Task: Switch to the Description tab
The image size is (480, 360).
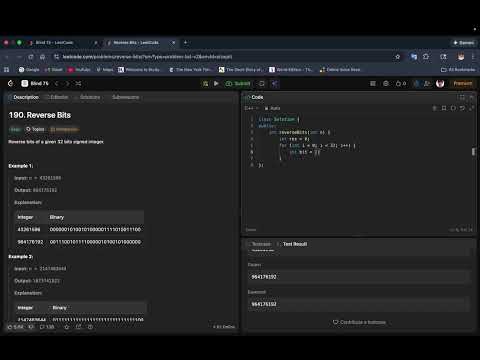Action: click(24, 97)
